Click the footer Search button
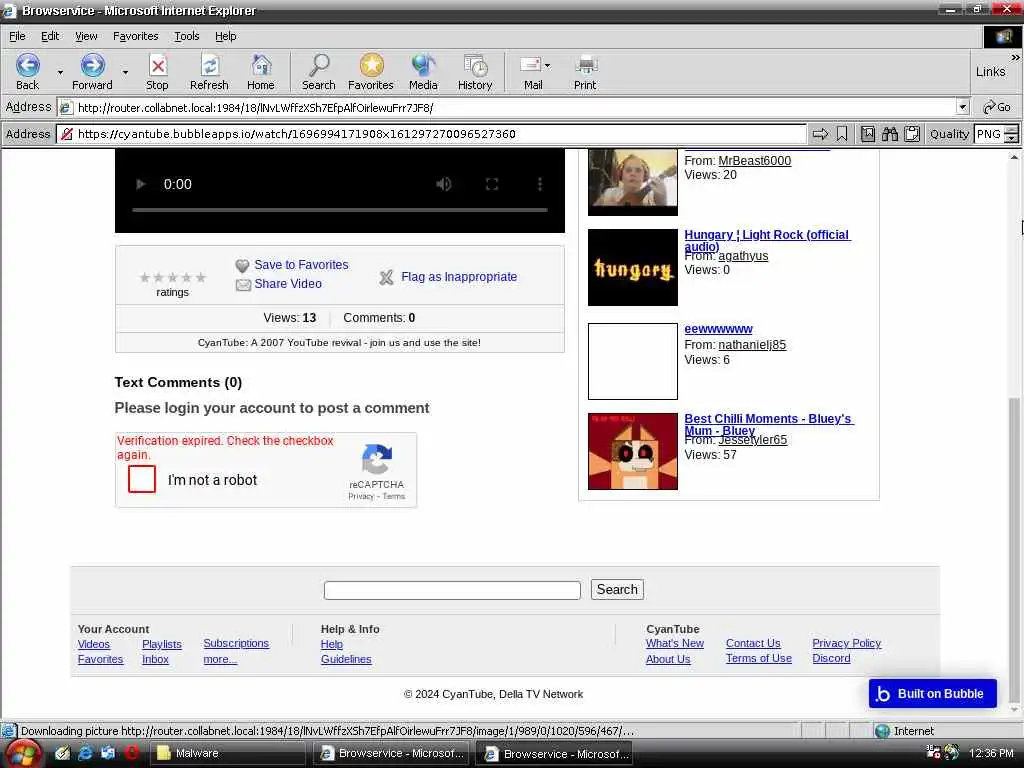Image resolution: width=1024 pixels, height=768 pixels. click(617, 589)
